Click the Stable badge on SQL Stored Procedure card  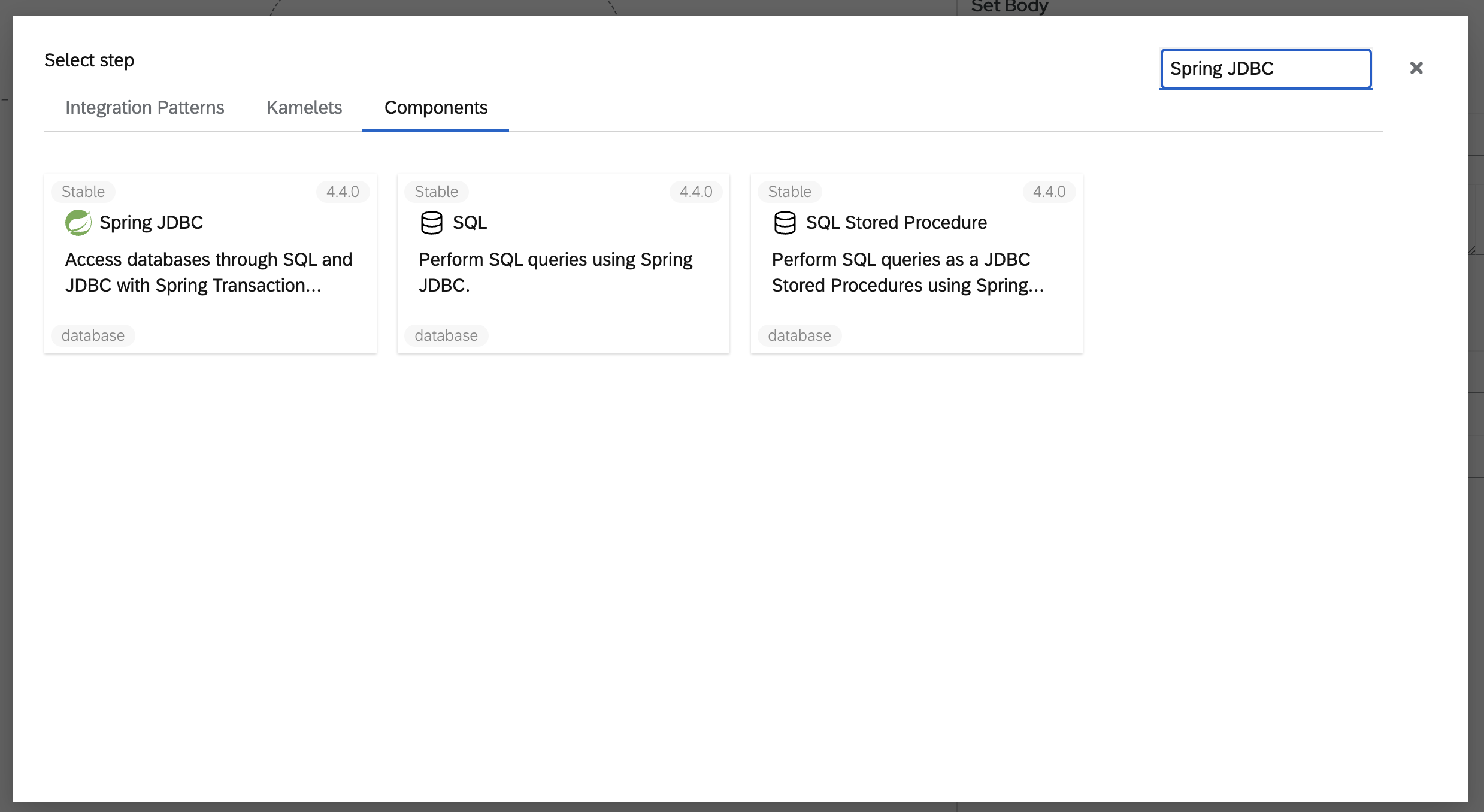coord(790,192)
